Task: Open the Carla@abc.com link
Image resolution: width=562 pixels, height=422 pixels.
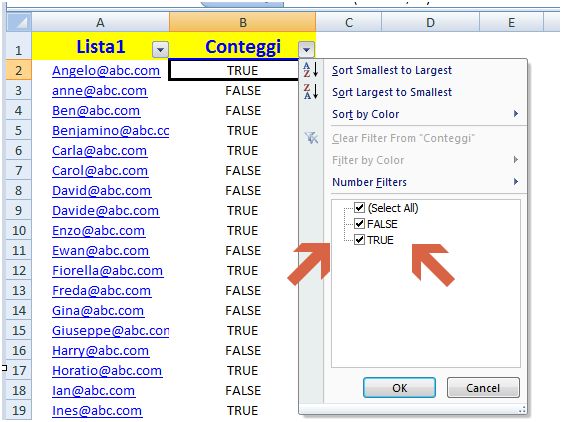Action: [99, 151]
